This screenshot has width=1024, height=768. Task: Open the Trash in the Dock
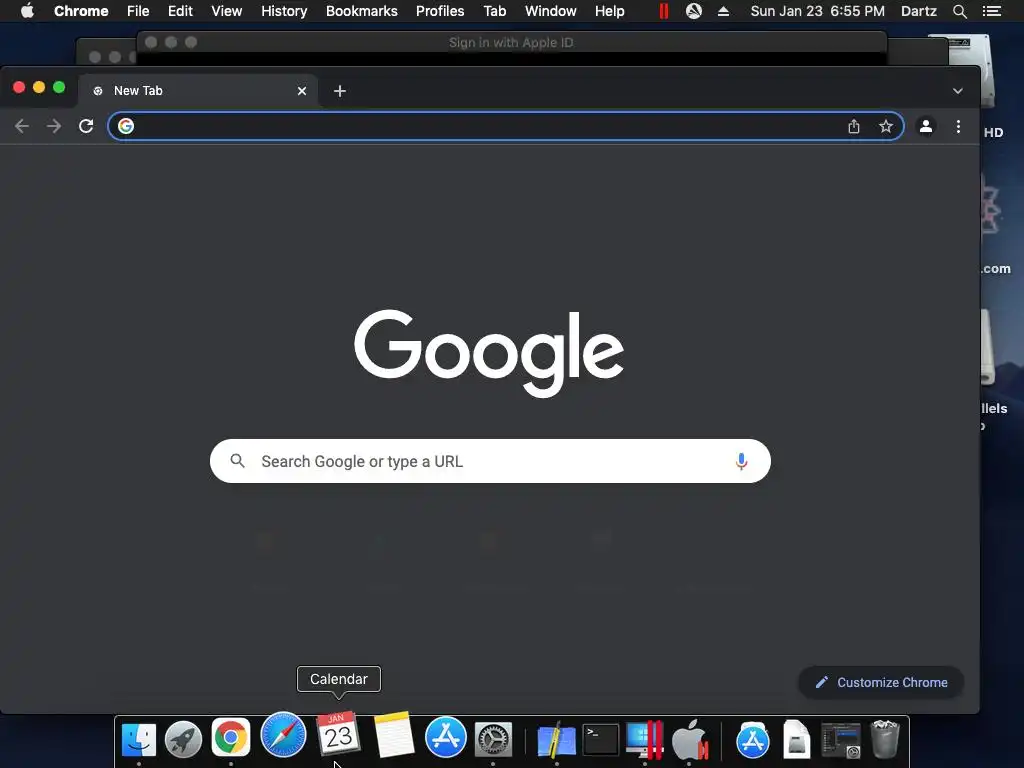pyautogui.click(x=885, y=739)
